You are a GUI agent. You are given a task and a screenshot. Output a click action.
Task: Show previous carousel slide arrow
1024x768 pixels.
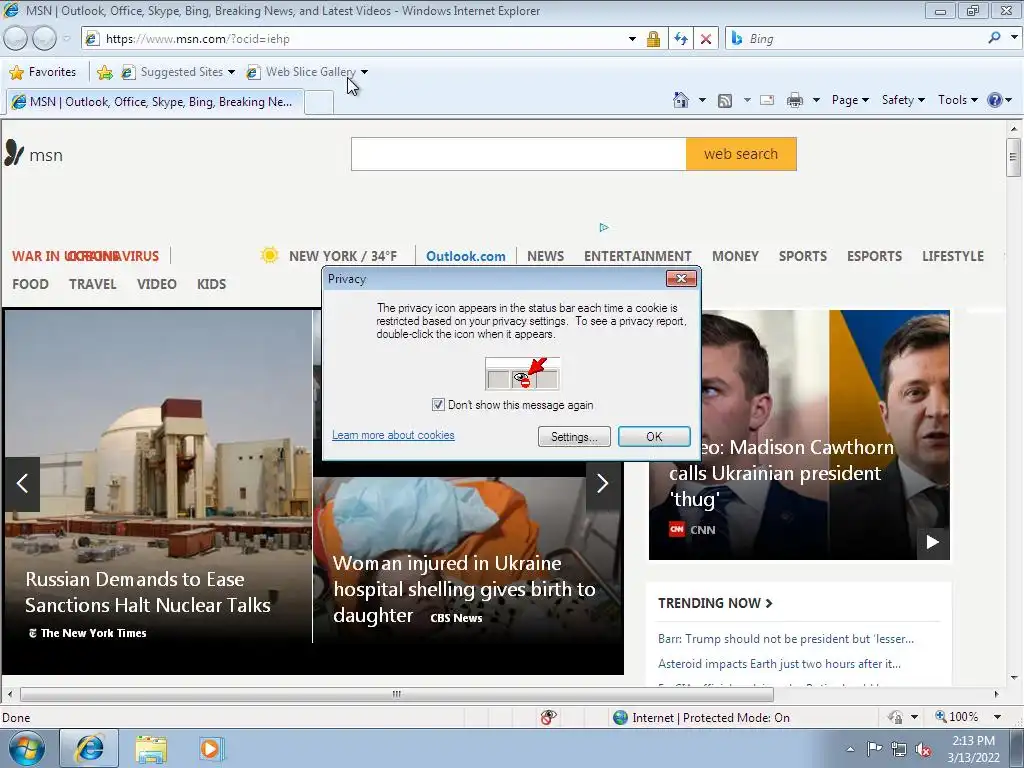[22, 483]
